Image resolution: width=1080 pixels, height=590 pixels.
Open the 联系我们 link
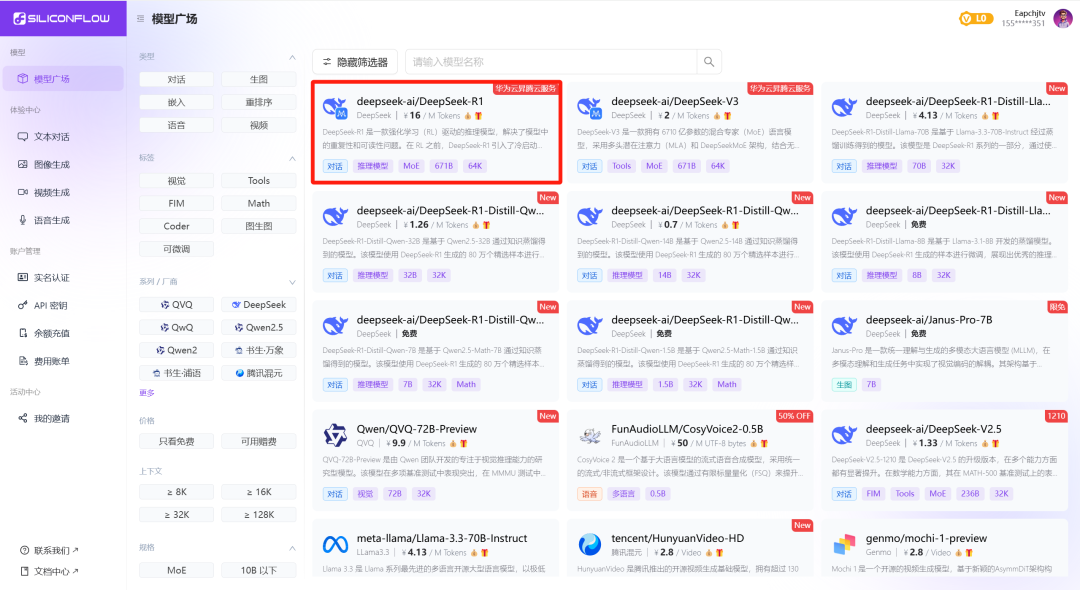click(52, 550)
